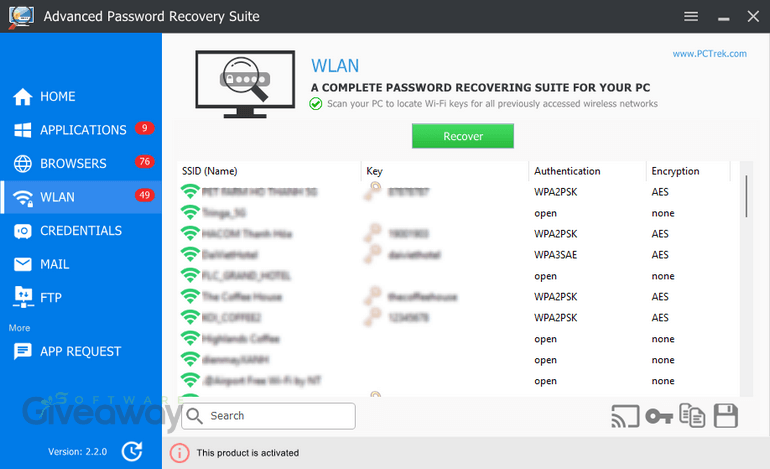Click the copy documents icon
The width and height of the screenshot is (770, 469).
[692, 415]
